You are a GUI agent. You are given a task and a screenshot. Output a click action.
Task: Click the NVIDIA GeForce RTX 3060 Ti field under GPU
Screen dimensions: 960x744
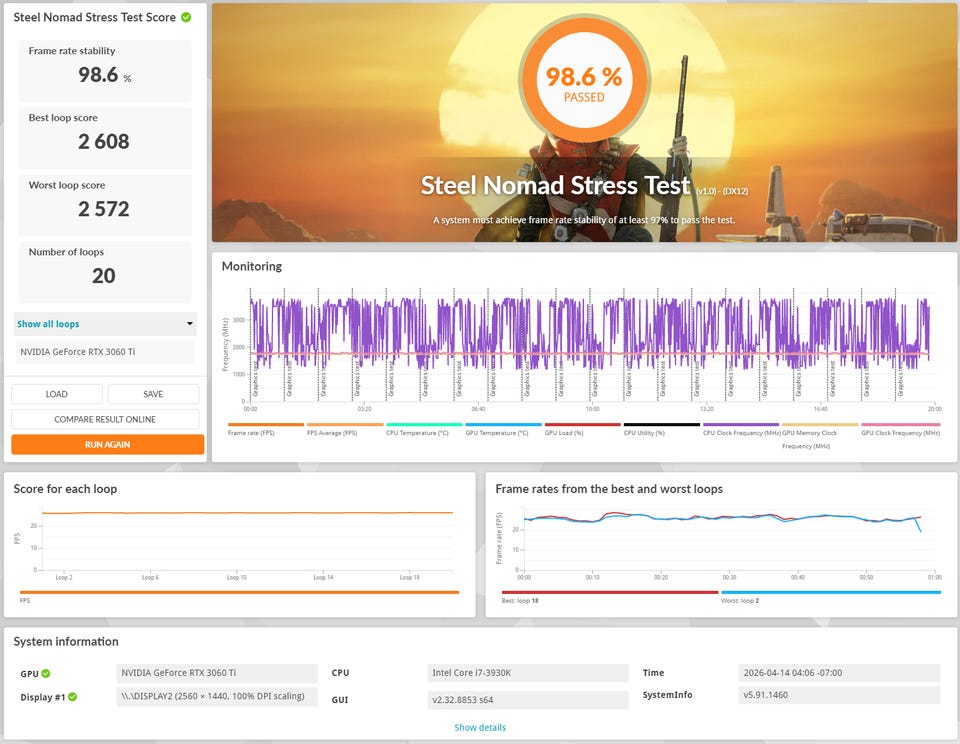pyautogui.click(x=218, y=673)
